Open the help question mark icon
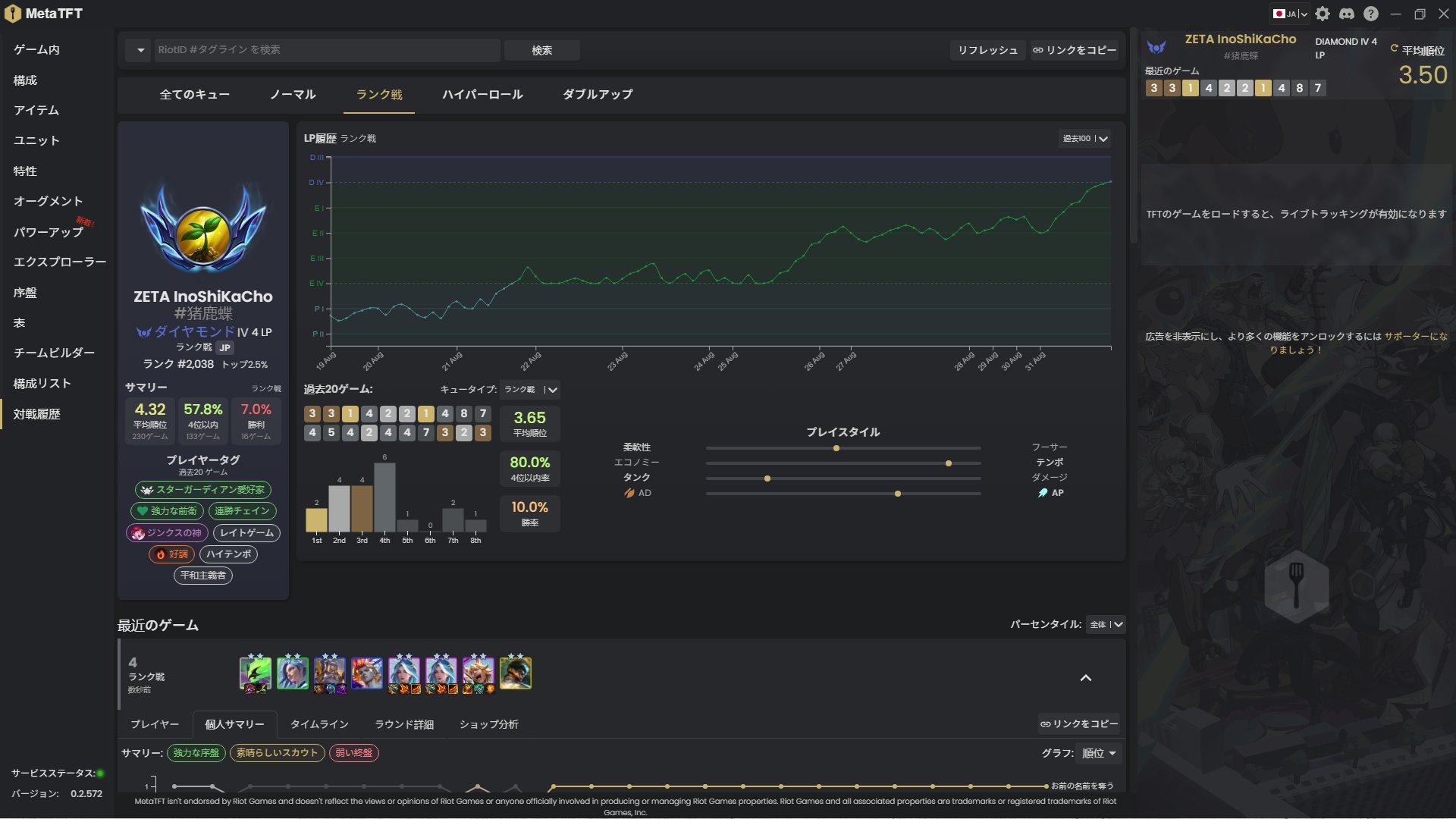The height and width of the screenshot is (819, 1456). click(1371, 14)
